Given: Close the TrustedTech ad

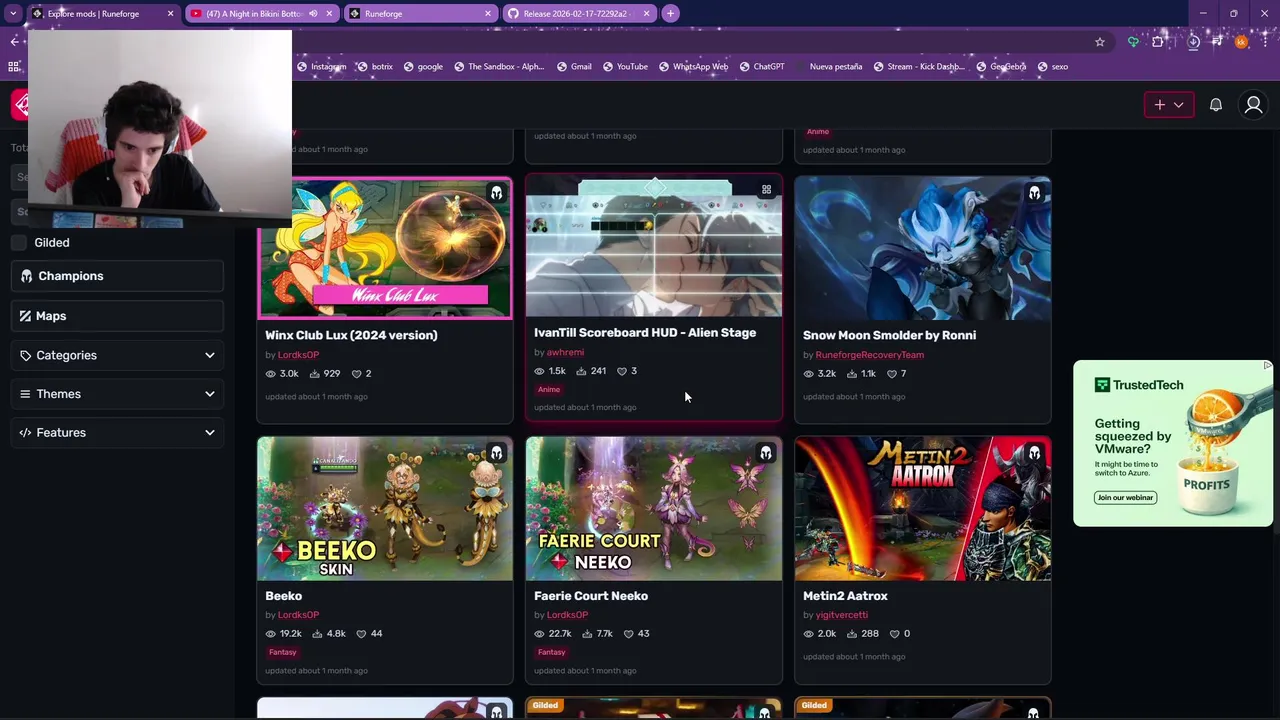Looking at the screenshot, I should tap(1267, 366).
